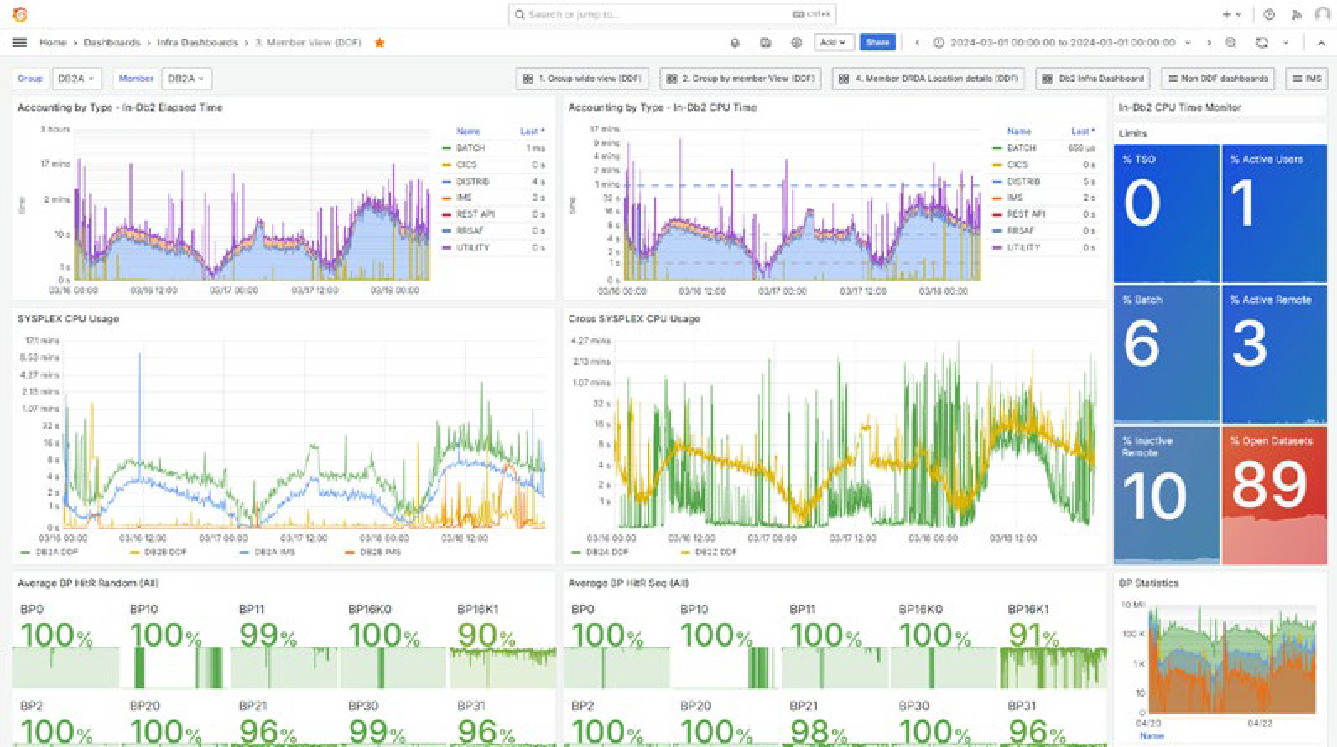Click the DB2C DDF color line in Cross SYSPLEX legend
Image resolution: width=1337 pixels, height=747 pixels.
pos(687,551)
